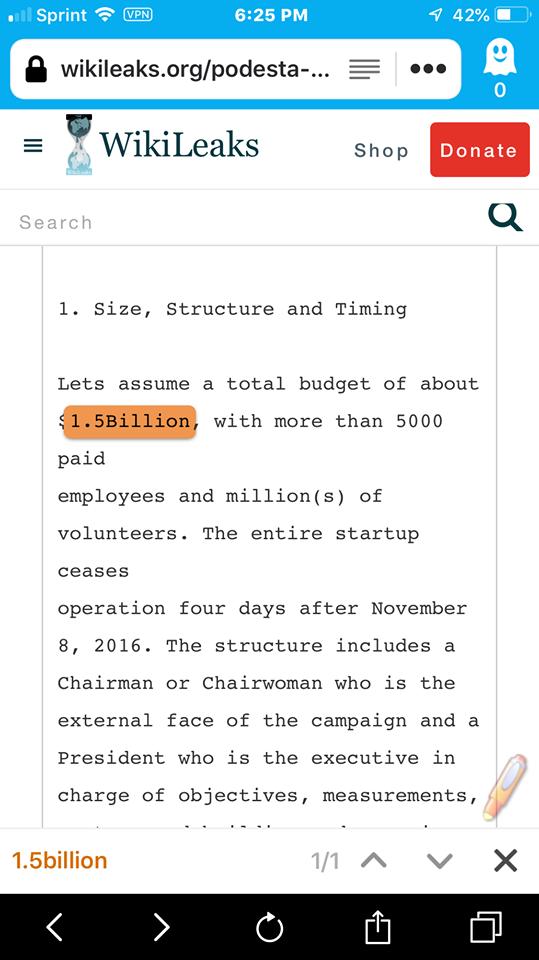539x960 pixels.
Task: Reload the page with refresh icon
Action: [270, 928]
